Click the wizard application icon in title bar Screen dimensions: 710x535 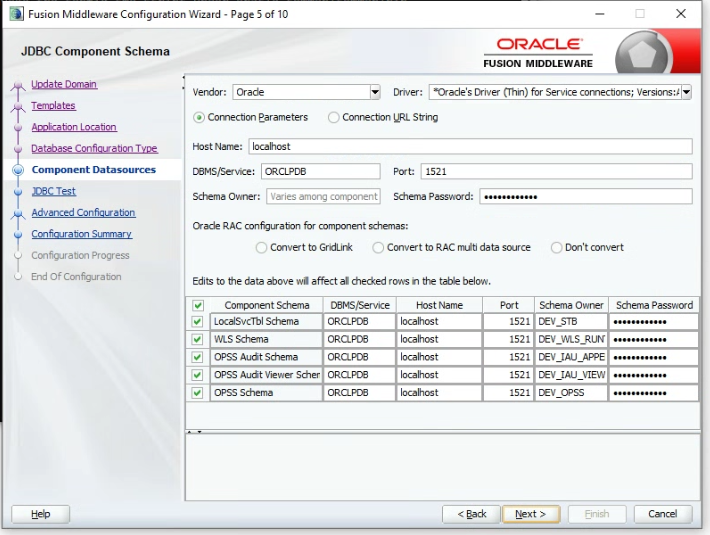point(16,14)
